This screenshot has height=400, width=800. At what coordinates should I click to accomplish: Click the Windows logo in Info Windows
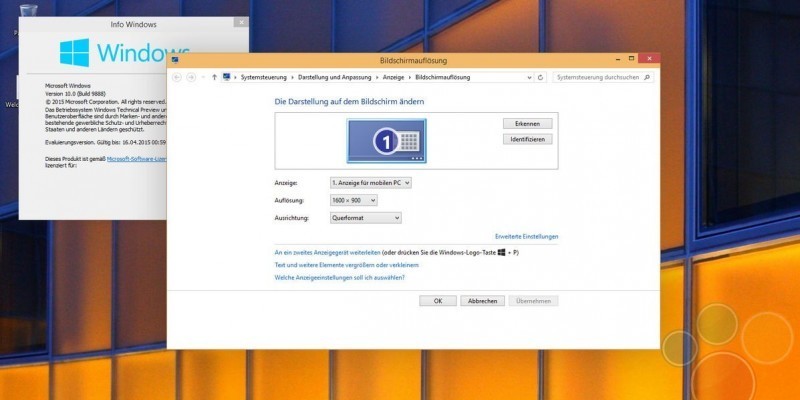[74, 53]
